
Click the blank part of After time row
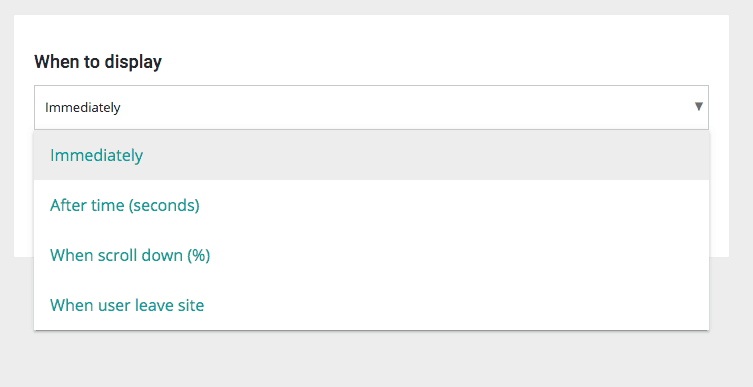(451, 205)
